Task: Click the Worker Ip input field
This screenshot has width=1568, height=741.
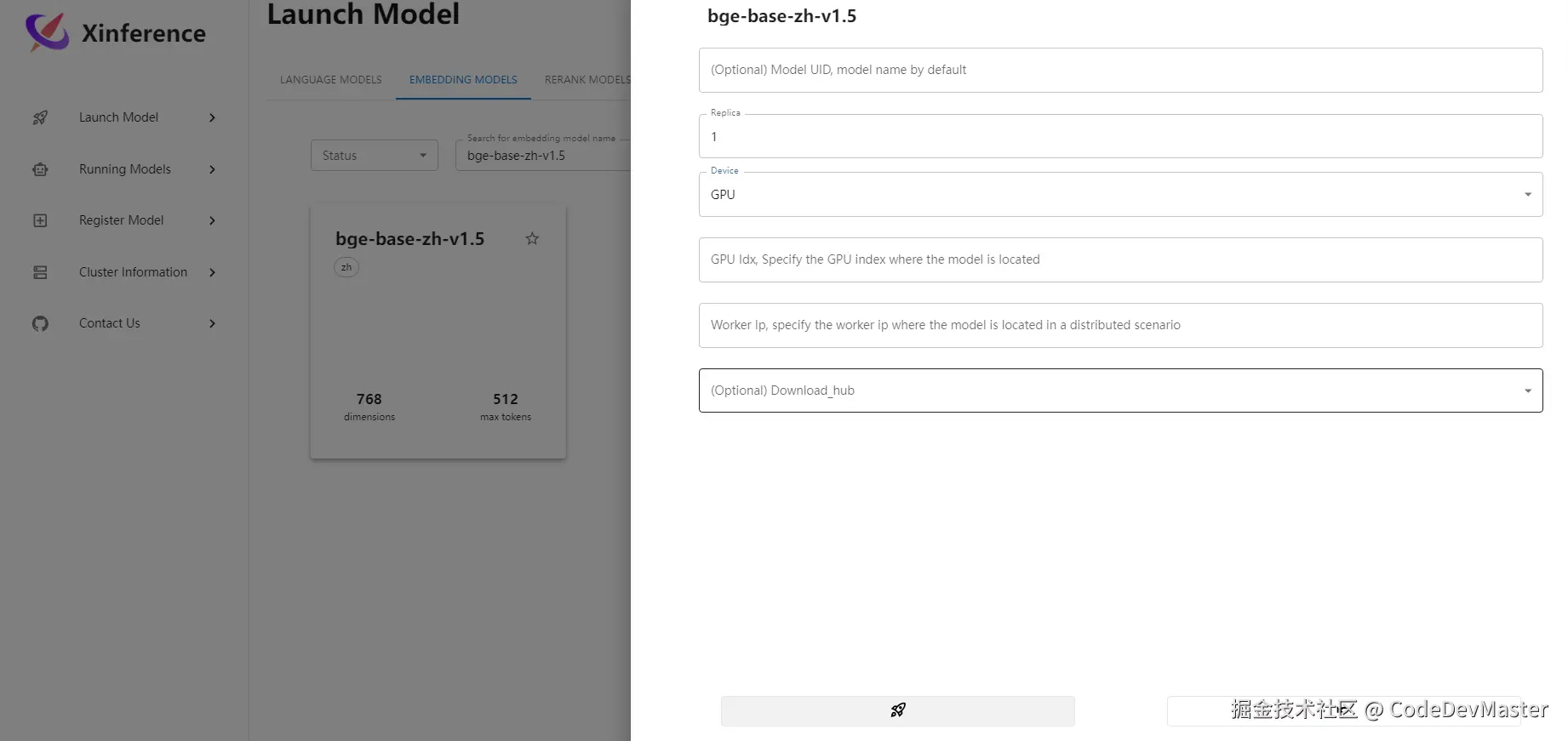Action: point(1120,325)
